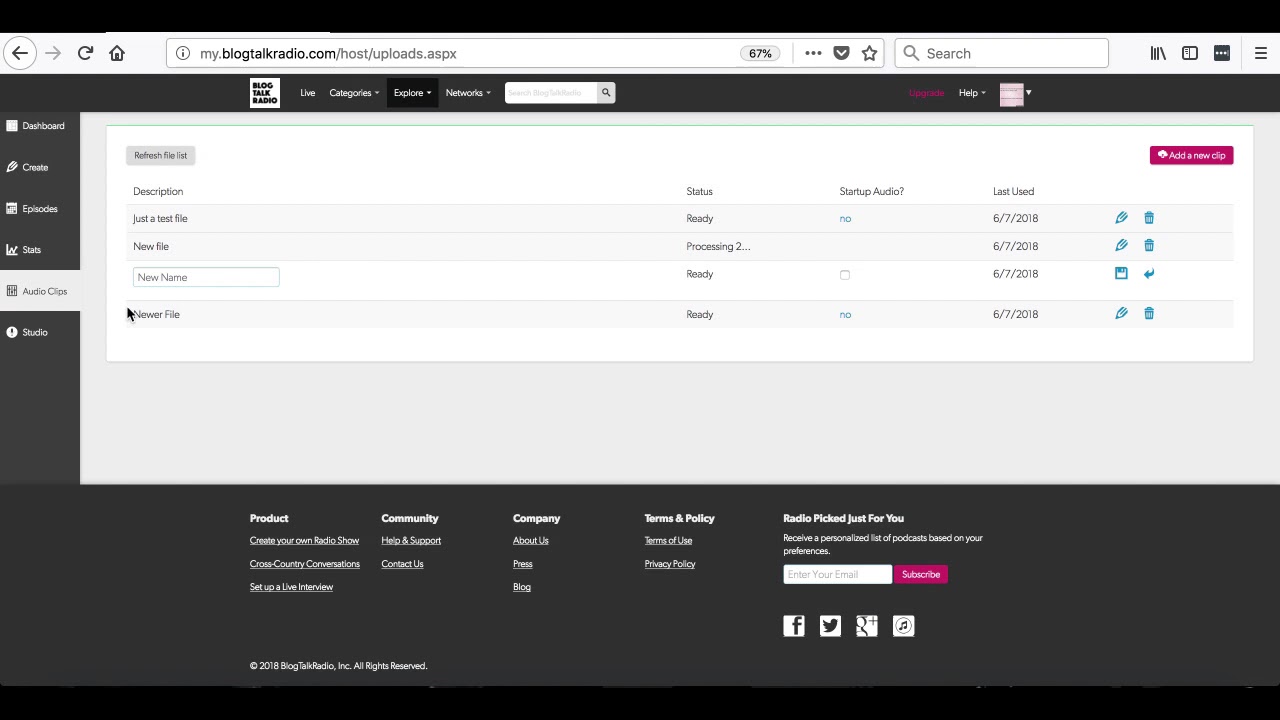Delete the 'New file' clip

pos(1149,246)
